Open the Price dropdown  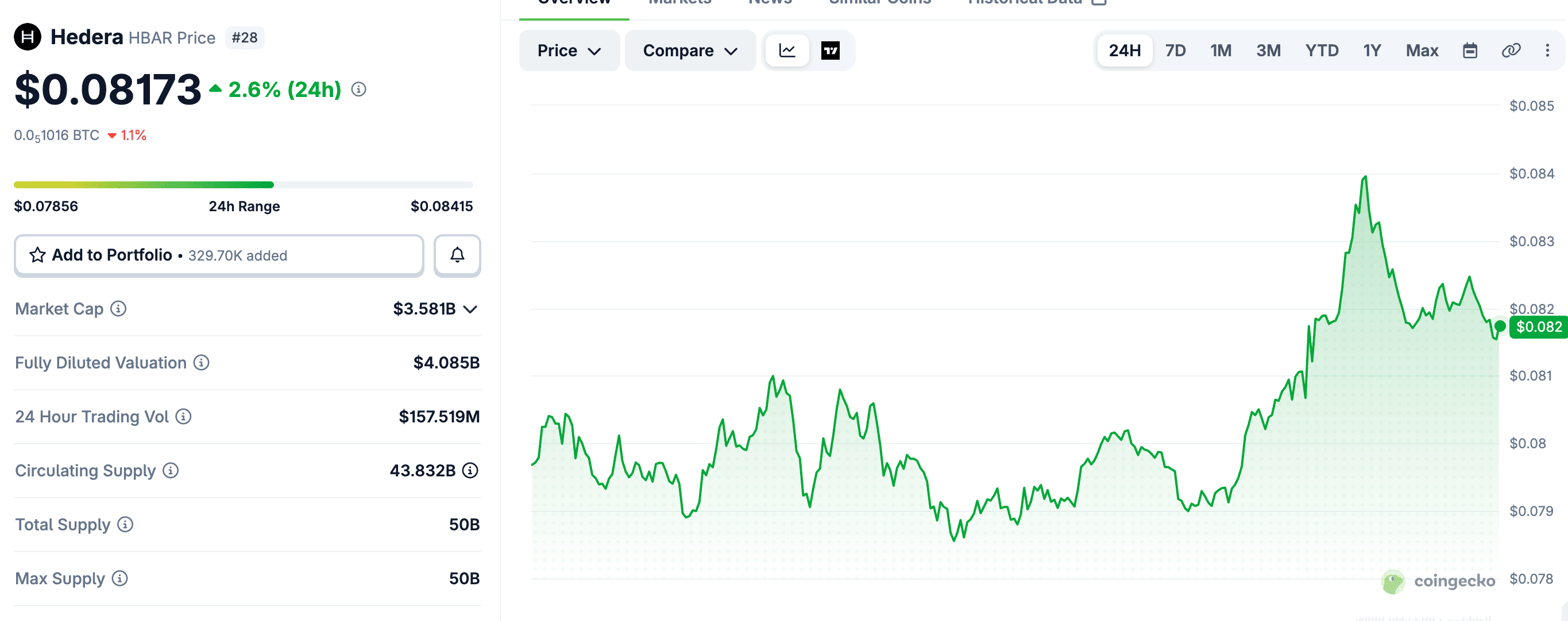tap(569, 51)
